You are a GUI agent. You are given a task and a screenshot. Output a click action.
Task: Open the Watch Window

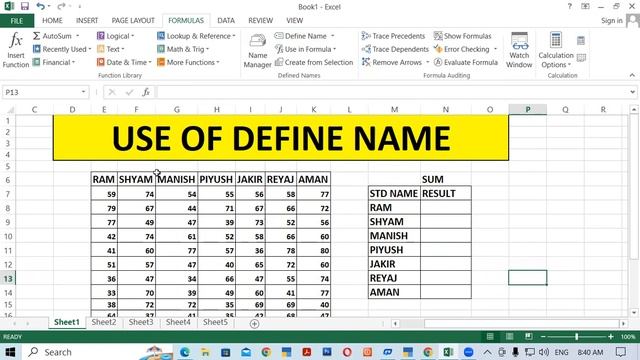click(519, 50)
